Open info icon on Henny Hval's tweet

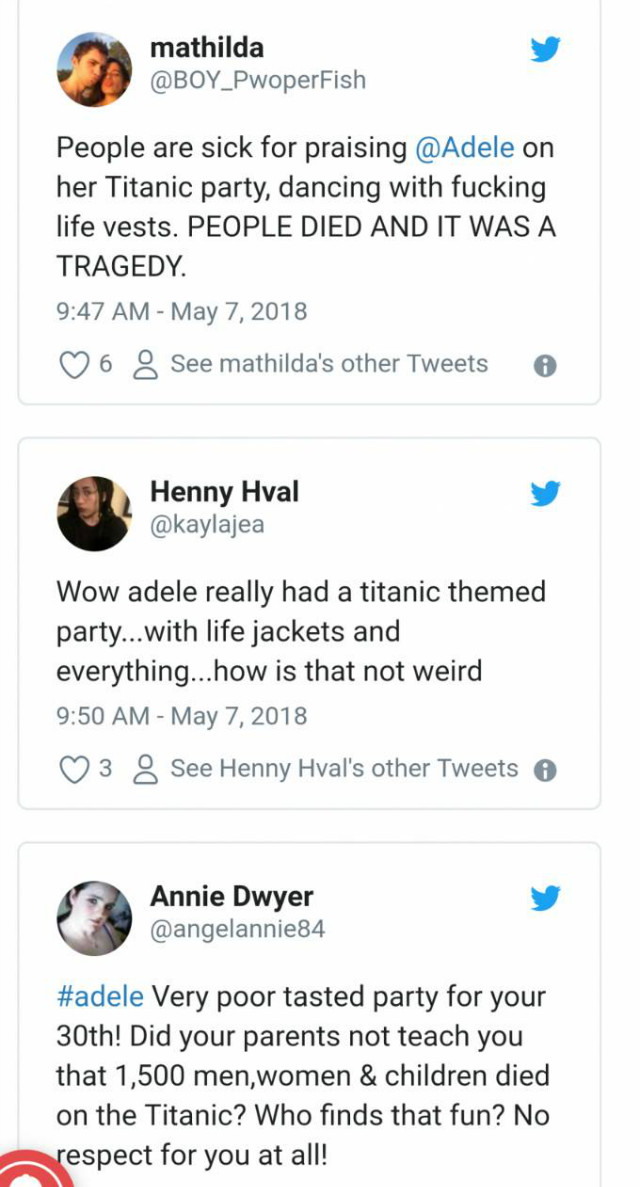(x=545, y=770)
